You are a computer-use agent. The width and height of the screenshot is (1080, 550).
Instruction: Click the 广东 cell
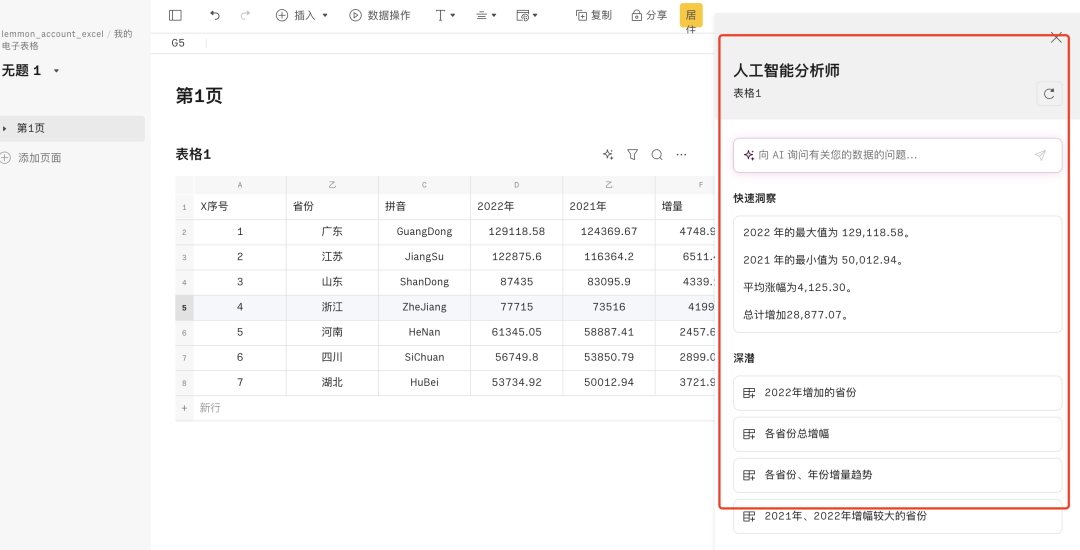pos(332,232)
